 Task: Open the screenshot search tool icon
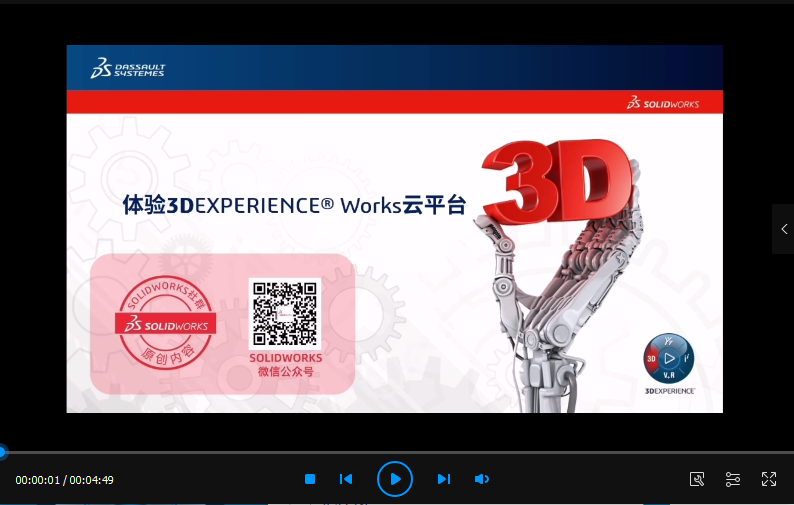point(697,479)
